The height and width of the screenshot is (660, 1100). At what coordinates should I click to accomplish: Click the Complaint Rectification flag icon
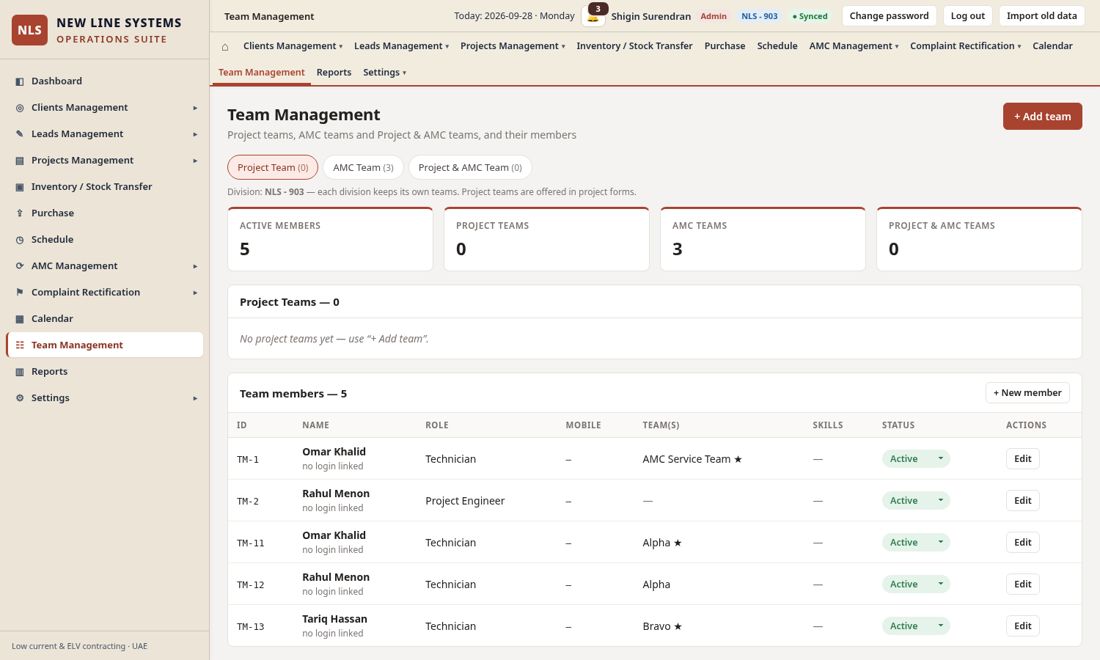(x=20, y=292)
